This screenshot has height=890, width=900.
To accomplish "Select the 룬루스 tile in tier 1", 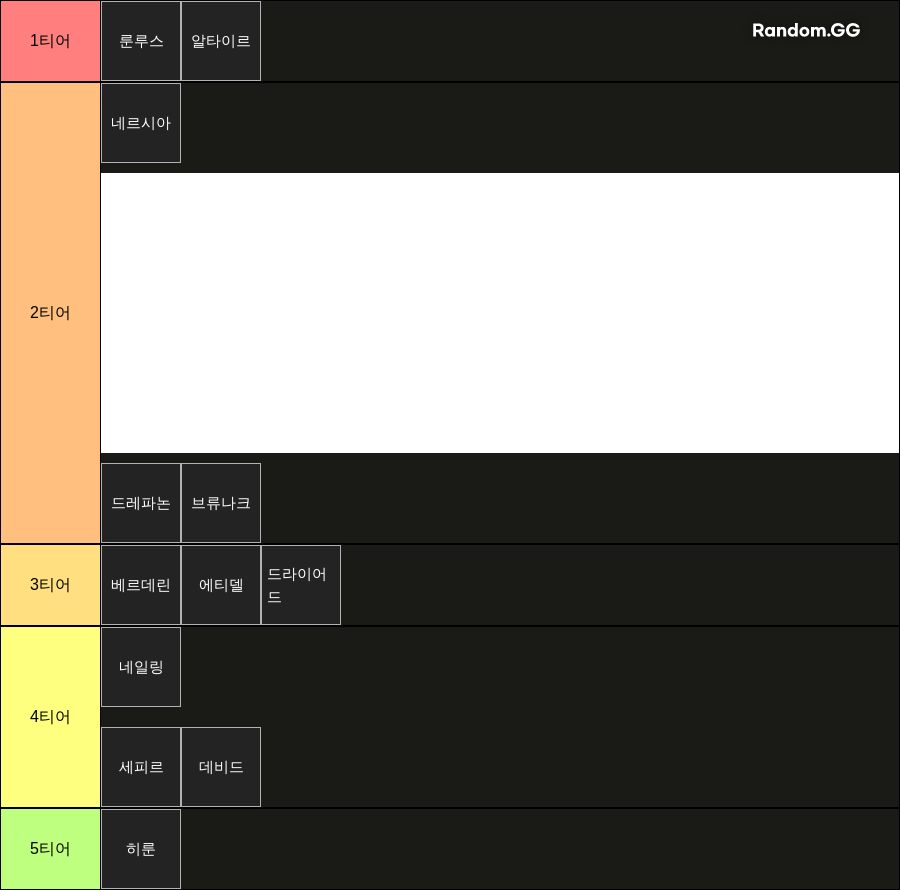I will click(141, 41).
